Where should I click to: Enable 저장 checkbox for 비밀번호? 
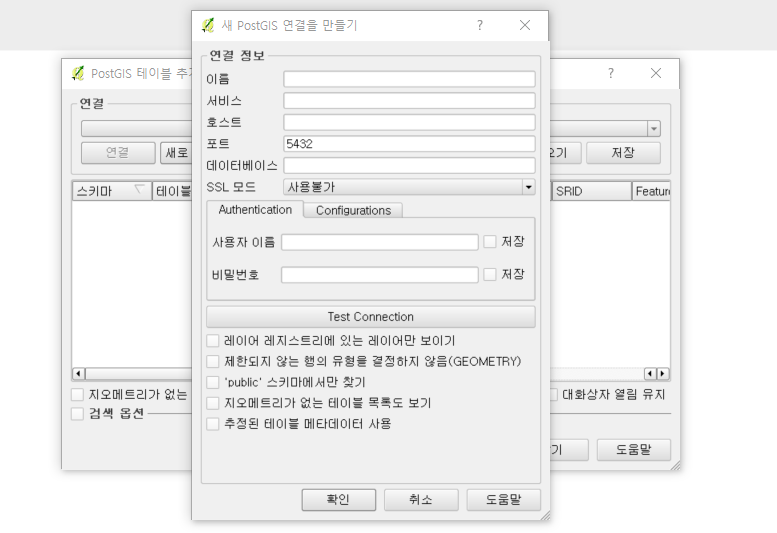(490, 274)
